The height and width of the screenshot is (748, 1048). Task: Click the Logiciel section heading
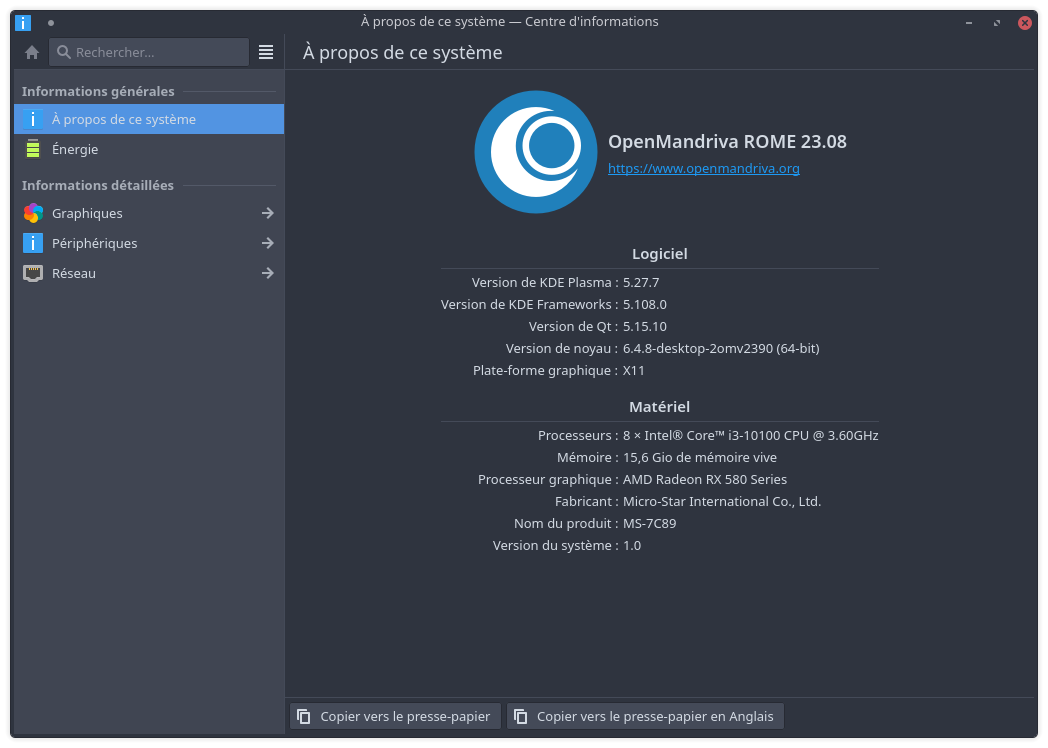pos(660,254)
